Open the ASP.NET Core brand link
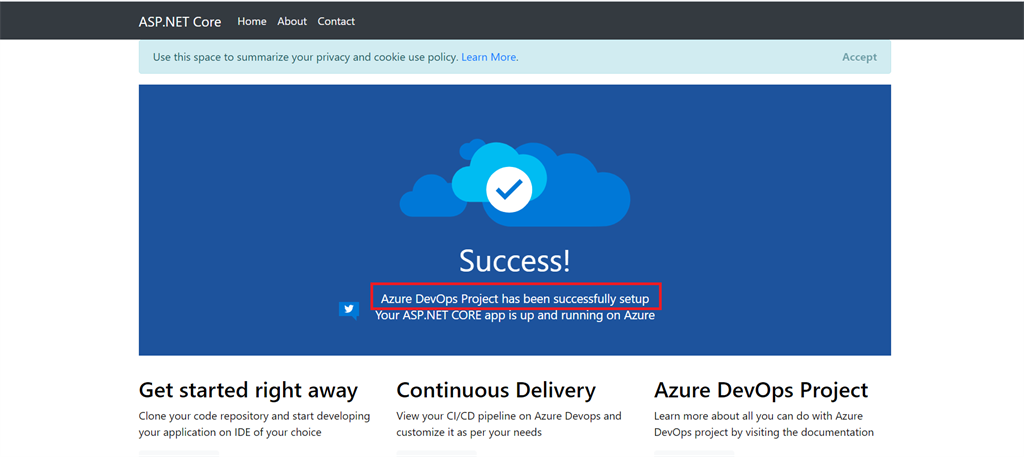This screenshot has height=457, width=1024. (180, 22)
